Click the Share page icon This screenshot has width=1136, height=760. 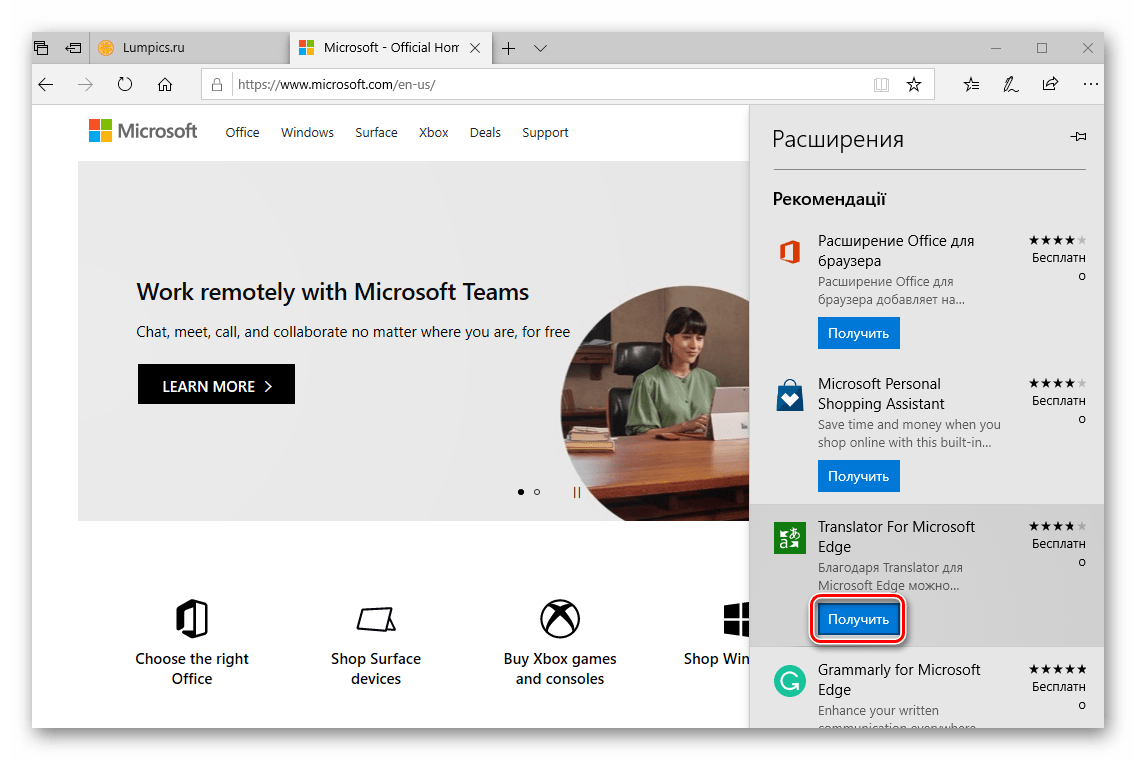click(x=1050, y=85)
